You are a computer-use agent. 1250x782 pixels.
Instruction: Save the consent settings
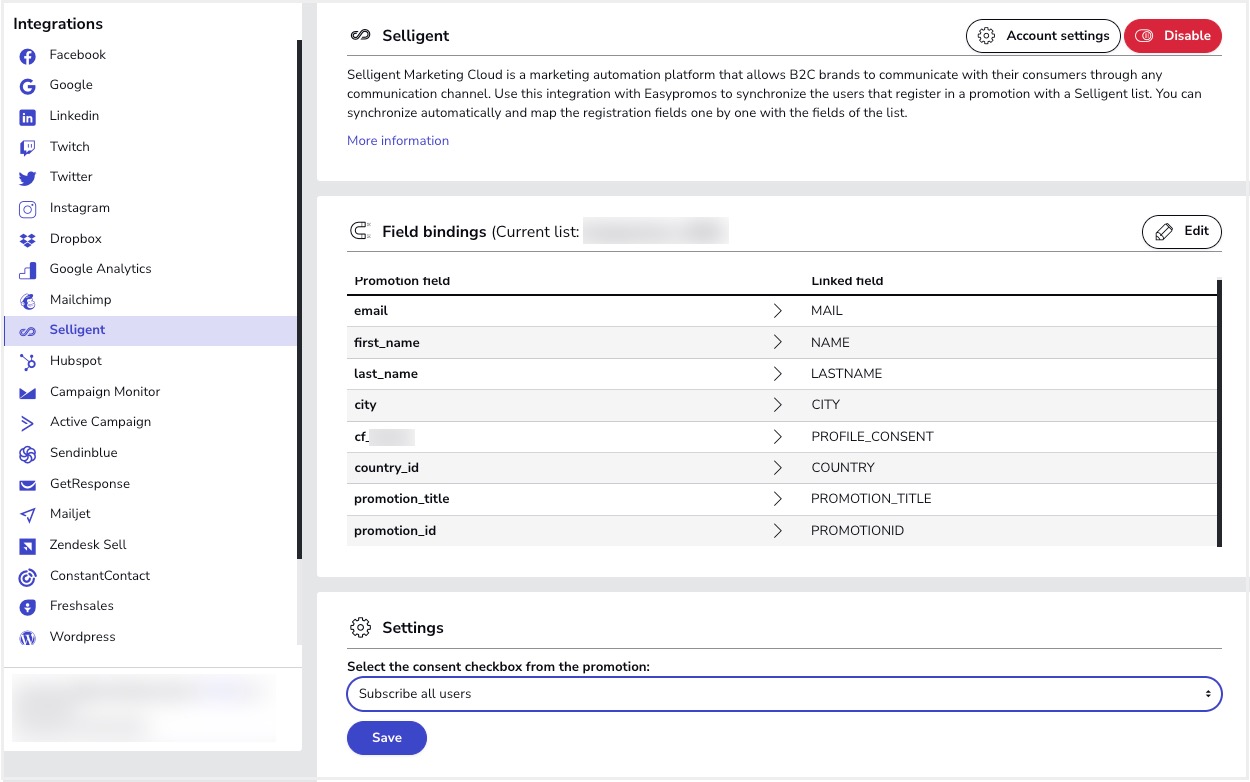387,738
